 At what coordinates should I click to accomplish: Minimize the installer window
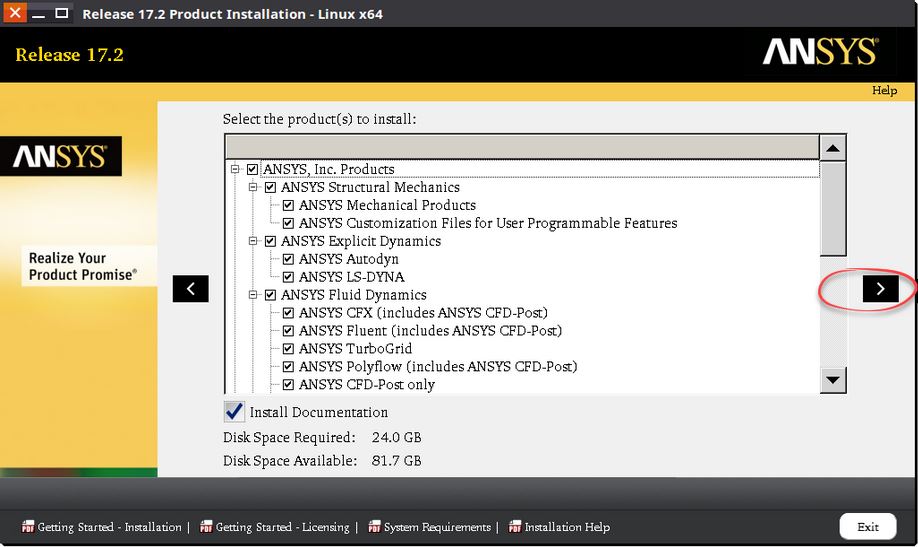38,13
